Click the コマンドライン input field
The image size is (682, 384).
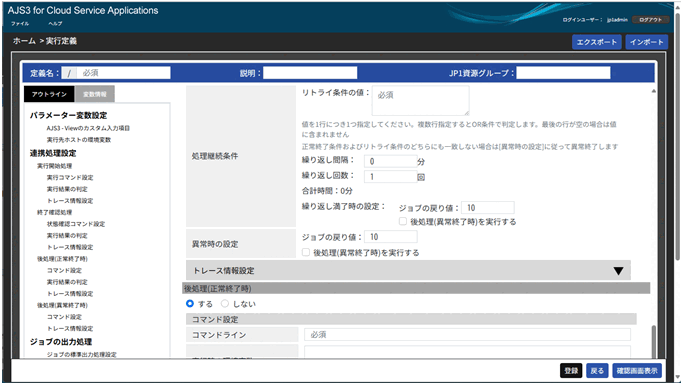467,334
